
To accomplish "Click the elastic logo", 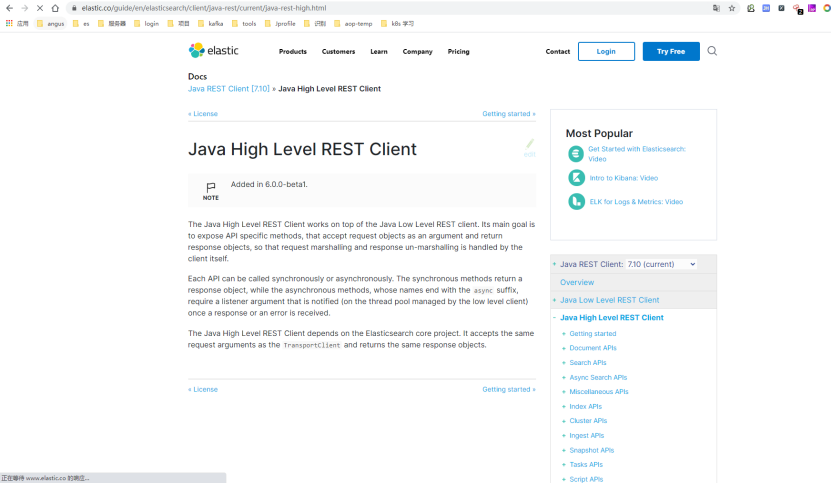I will click(214, 50).
